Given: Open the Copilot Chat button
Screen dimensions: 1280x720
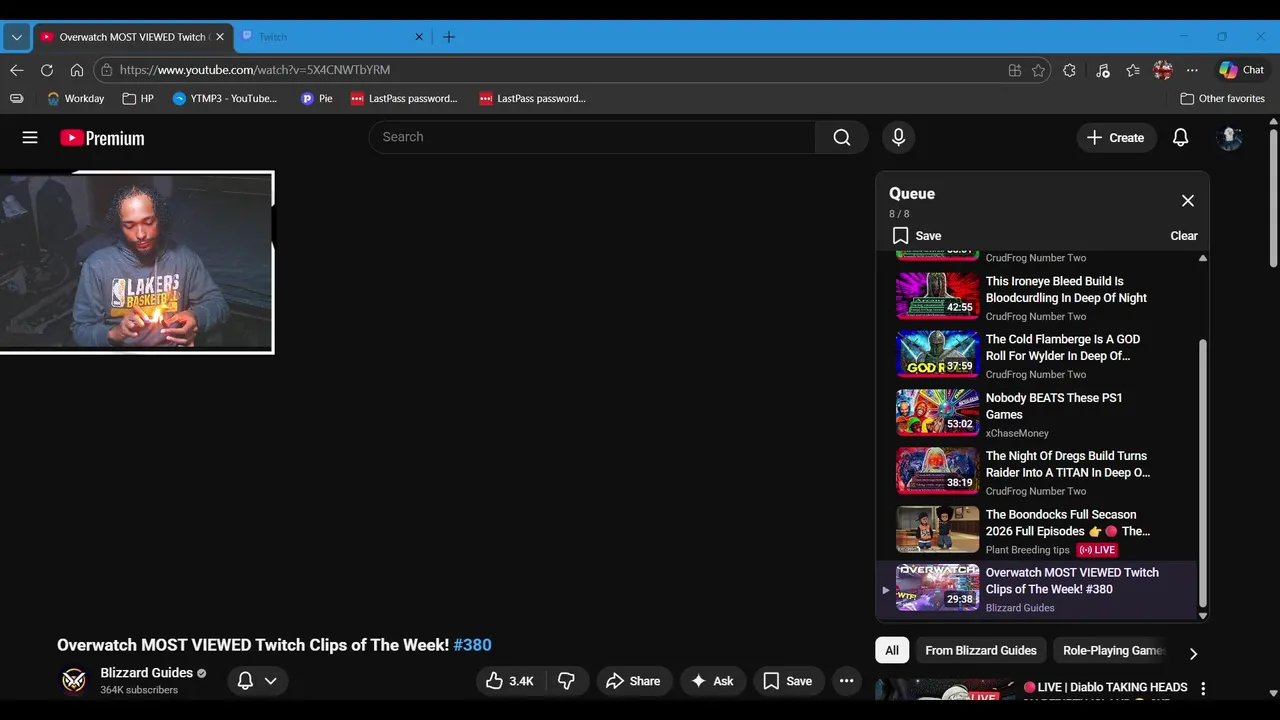Looking at the screenshot, I should 1241,70.
